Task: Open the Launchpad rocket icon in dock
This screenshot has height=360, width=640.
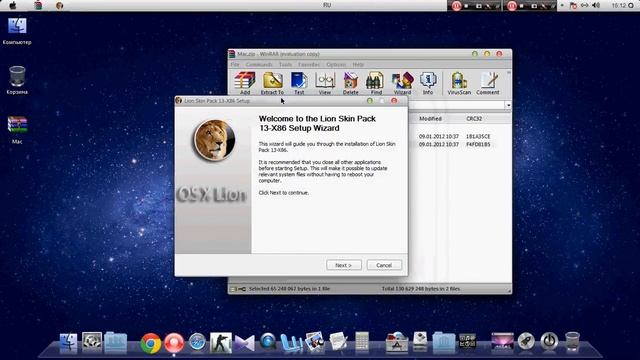Action: pos(526,341)
